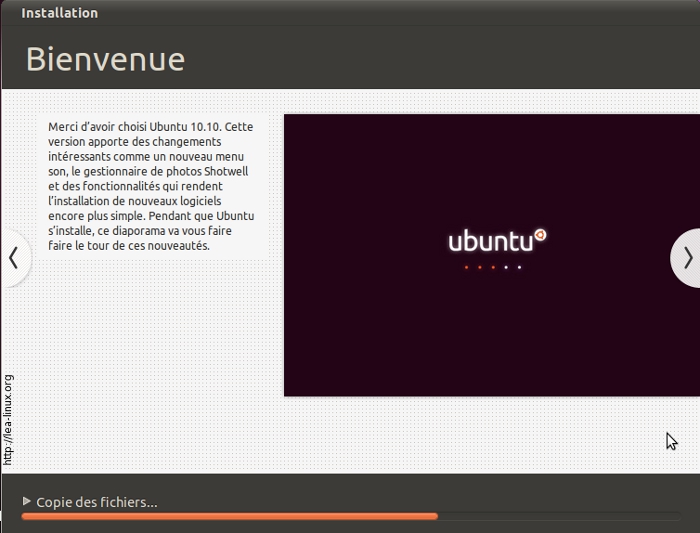Click the last white loading dot
Image resolution: width=700 pixels, height=533 pixels.
(x=519, y=267)
